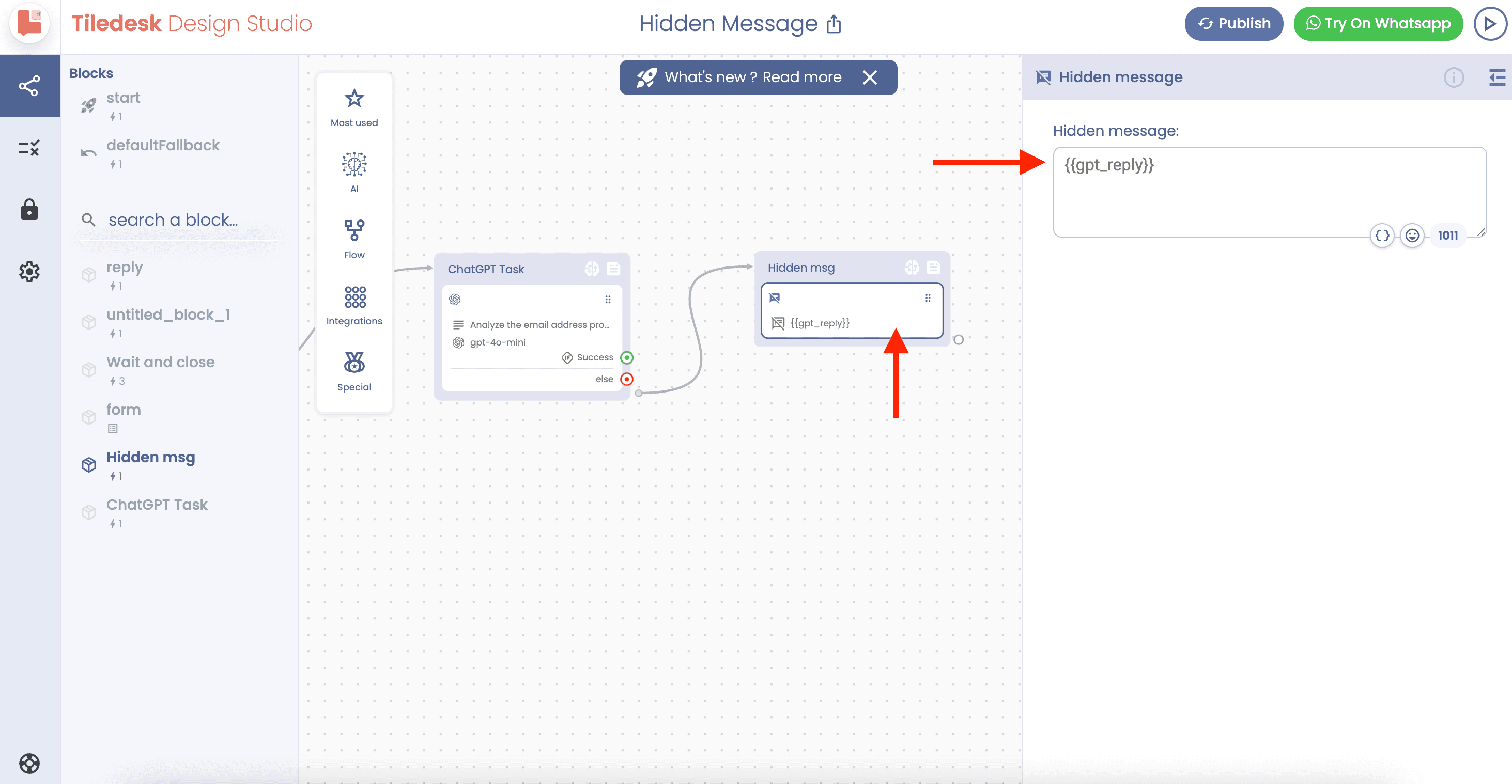
Task: Open the padlock secrets sidebar icon
Action: click(29, 209)
